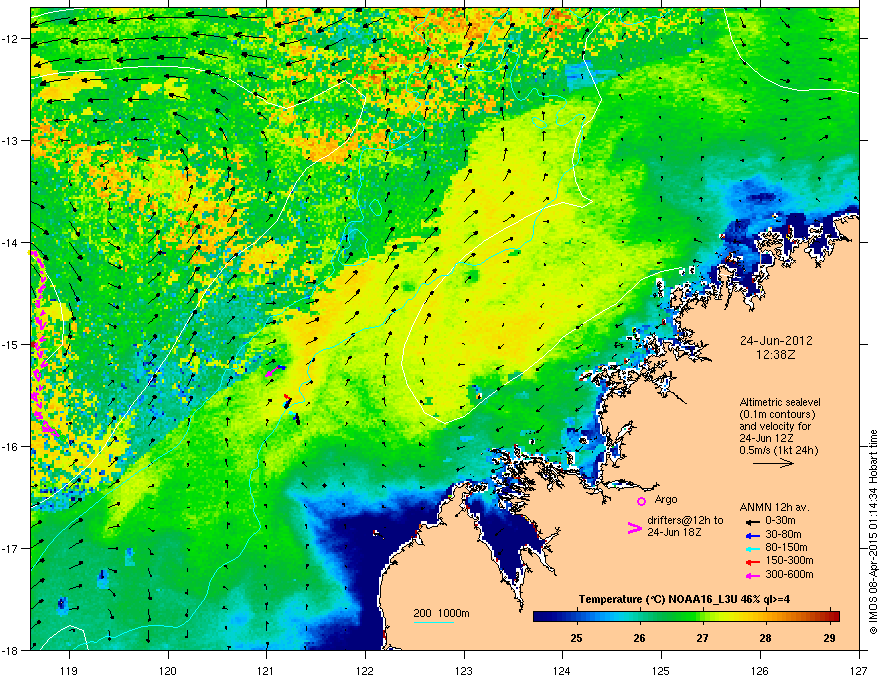
Task: Click the '24-Jun 12Z' velocity date text
Action: pyautogui.click(x=769, y=438)
